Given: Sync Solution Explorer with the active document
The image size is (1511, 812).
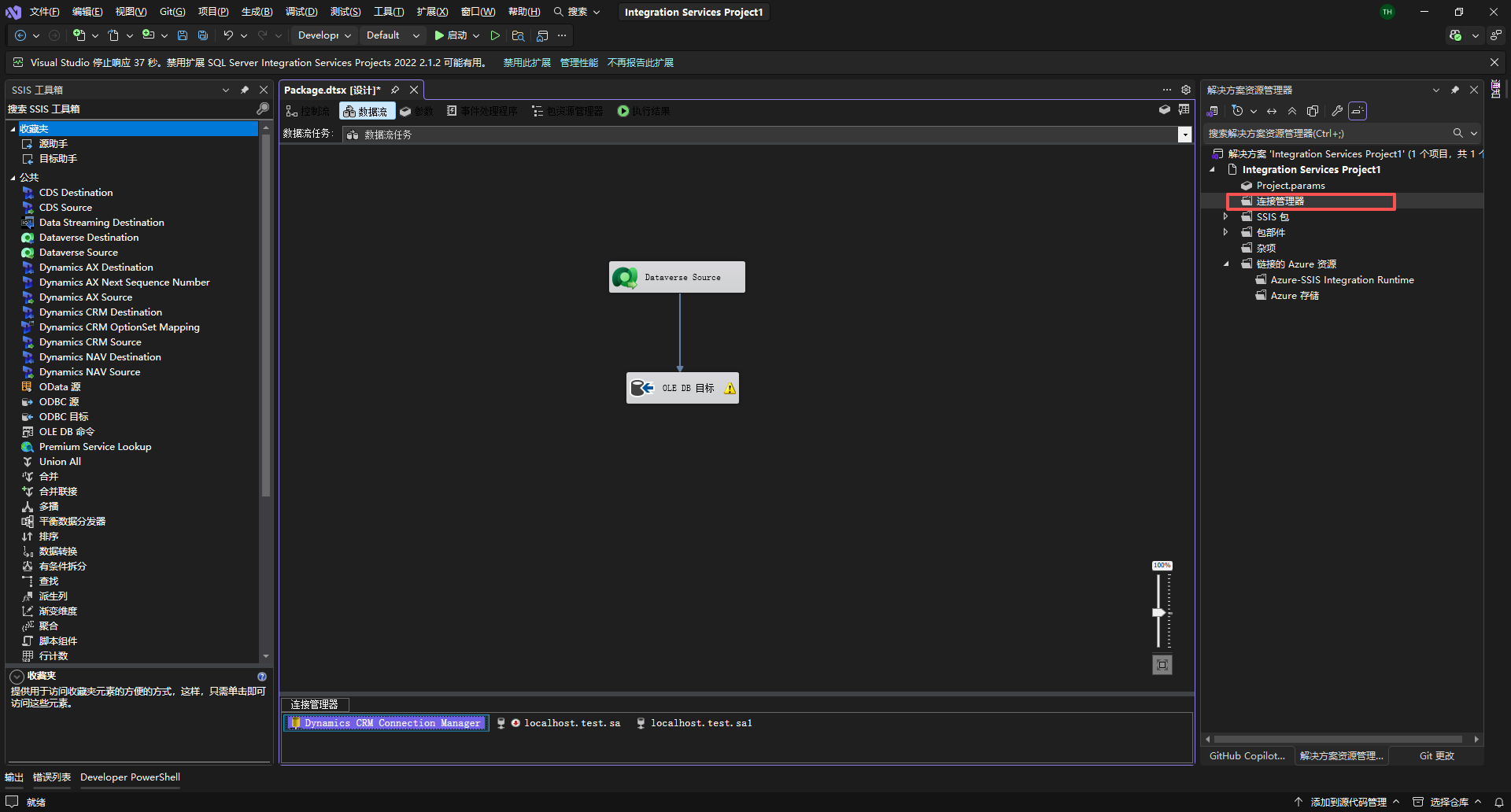Looking at the screenshot, I should coord(1272,111).
